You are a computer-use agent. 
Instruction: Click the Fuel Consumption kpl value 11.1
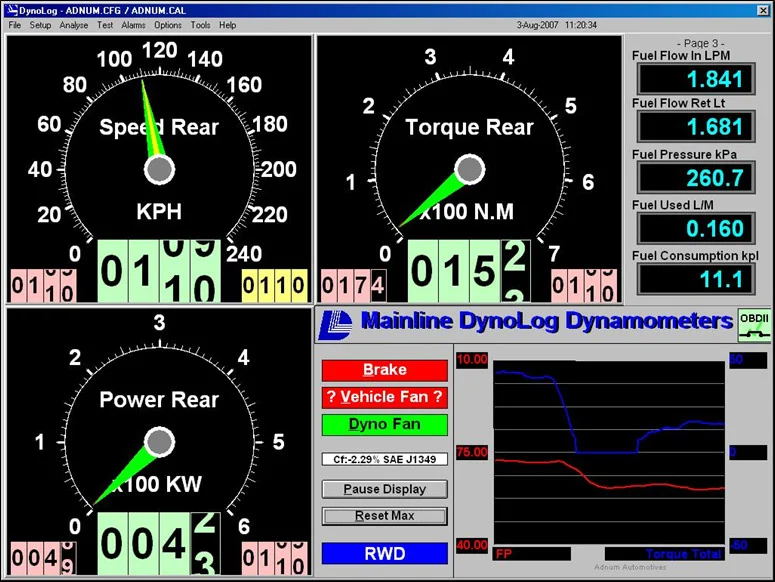(696, 279)
